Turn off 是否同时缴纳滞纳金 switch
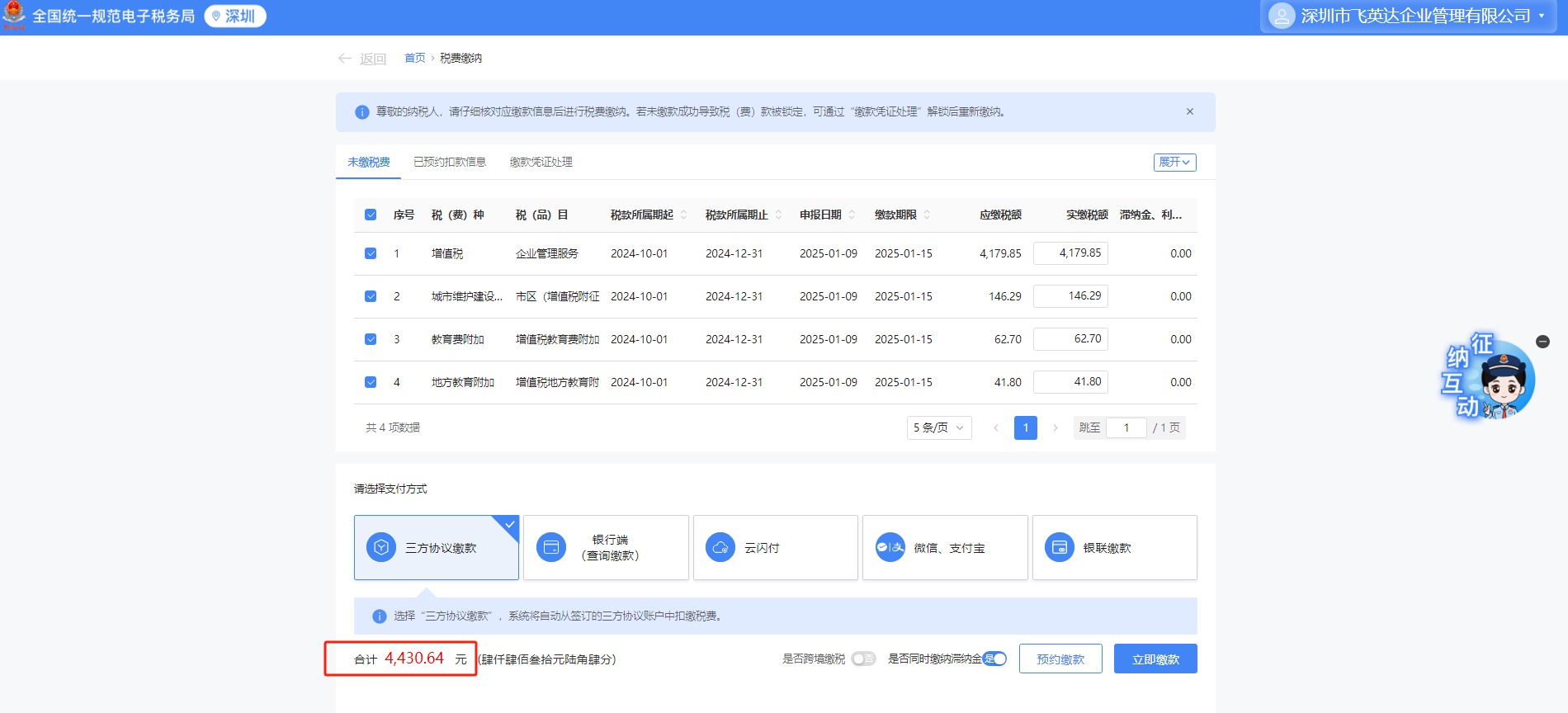 pos(994,659)
